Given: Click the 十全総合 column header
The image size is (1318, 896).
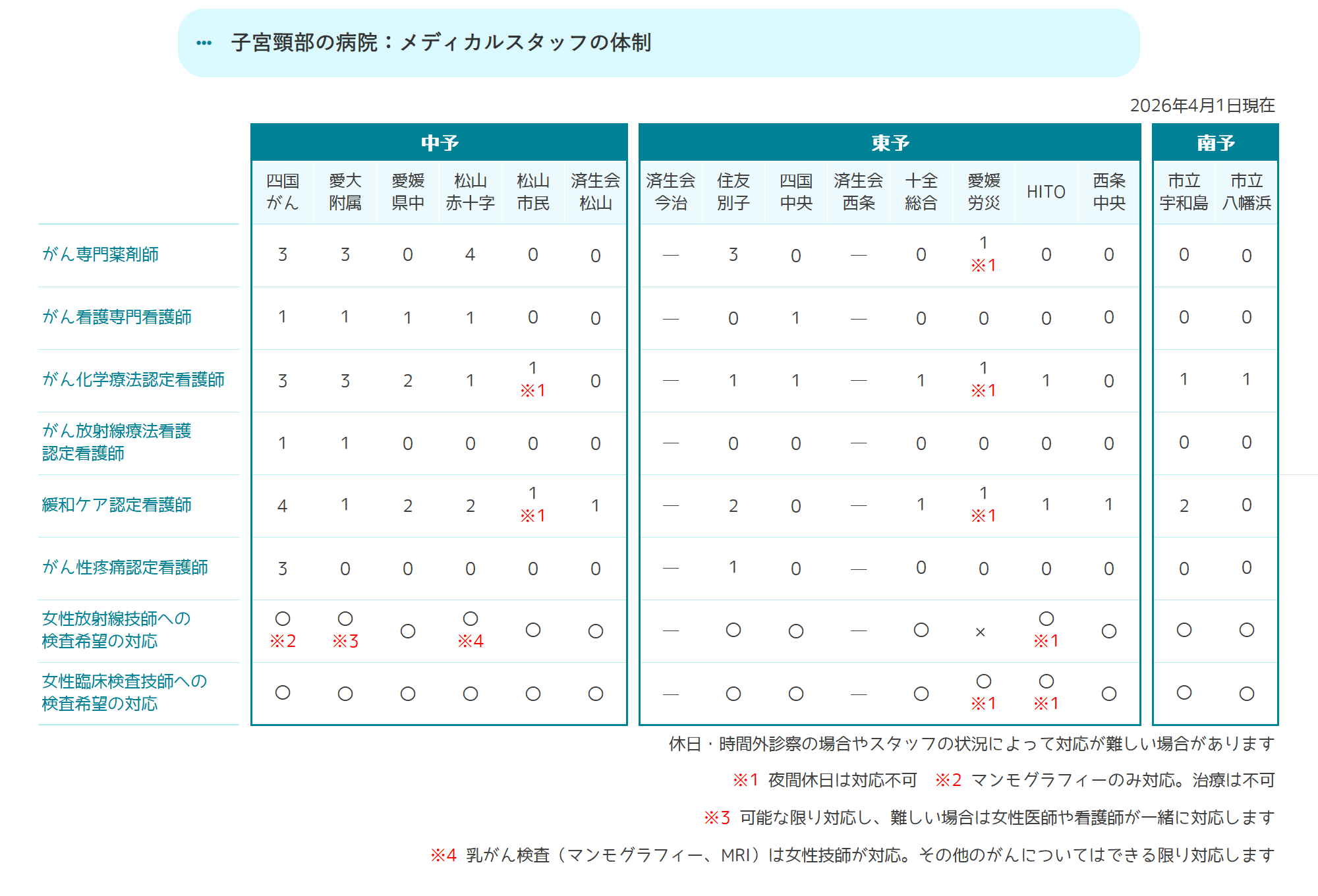Looking at the screenshot, I should click(921, 192).
